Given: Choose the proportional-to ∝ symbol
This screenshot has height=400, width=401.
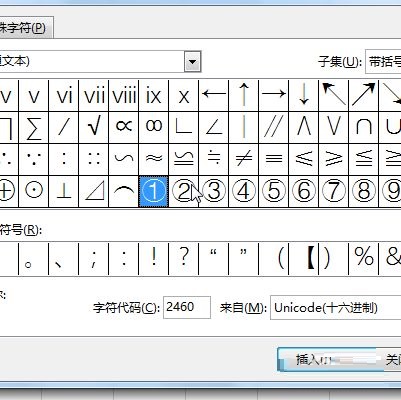Looking at the screenshot, I should [x=124, y=127].
